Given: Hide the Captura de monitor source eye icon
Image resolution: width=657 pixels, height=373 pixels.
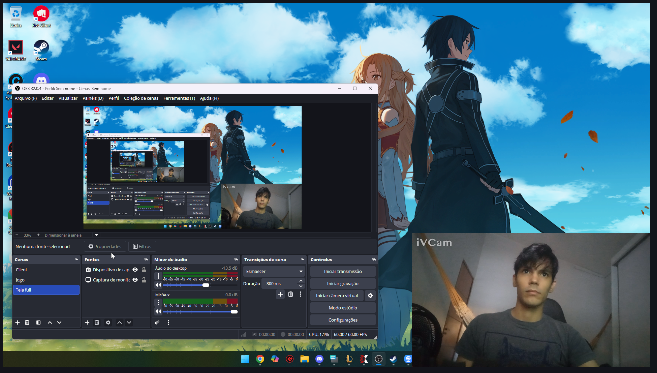Looking at the screenshot, I should point(135,280).
